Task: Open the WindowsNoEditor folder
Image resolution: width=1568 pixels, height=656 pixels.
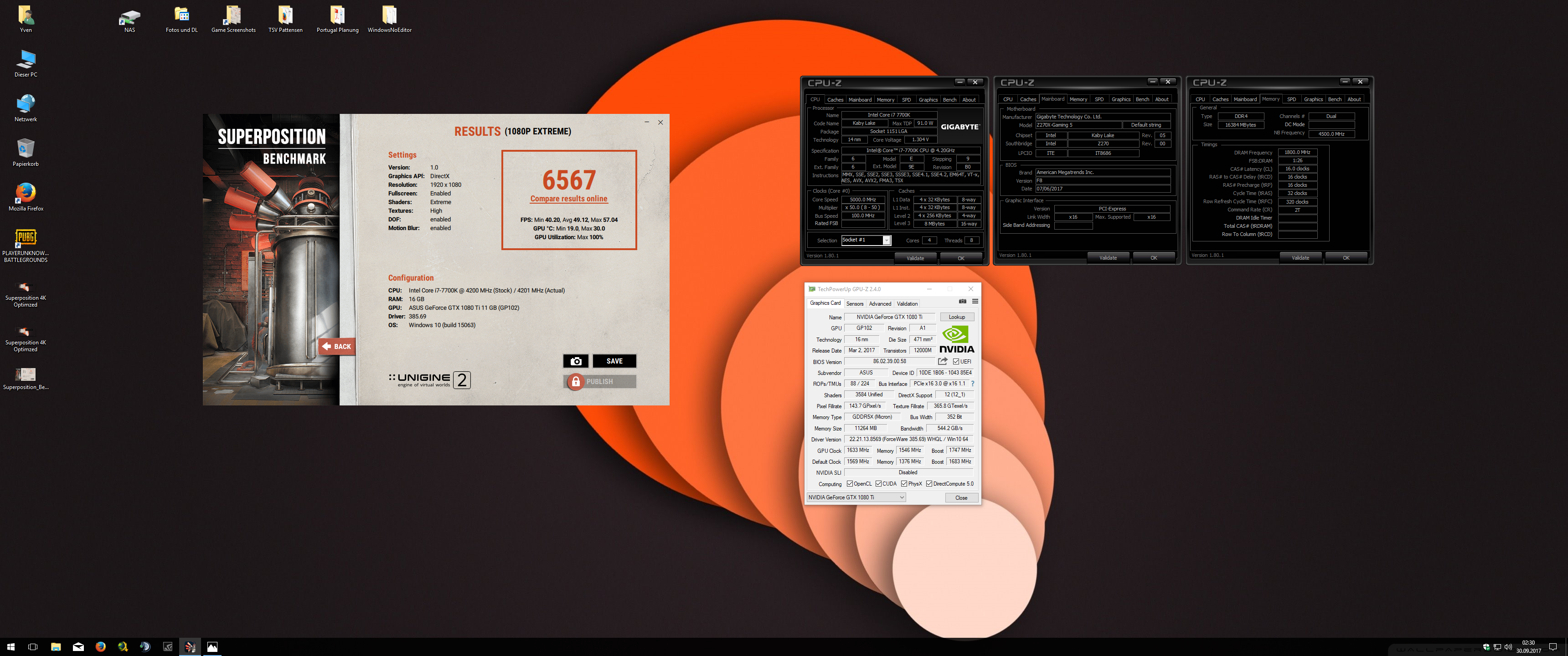Action: click(390, 20)
